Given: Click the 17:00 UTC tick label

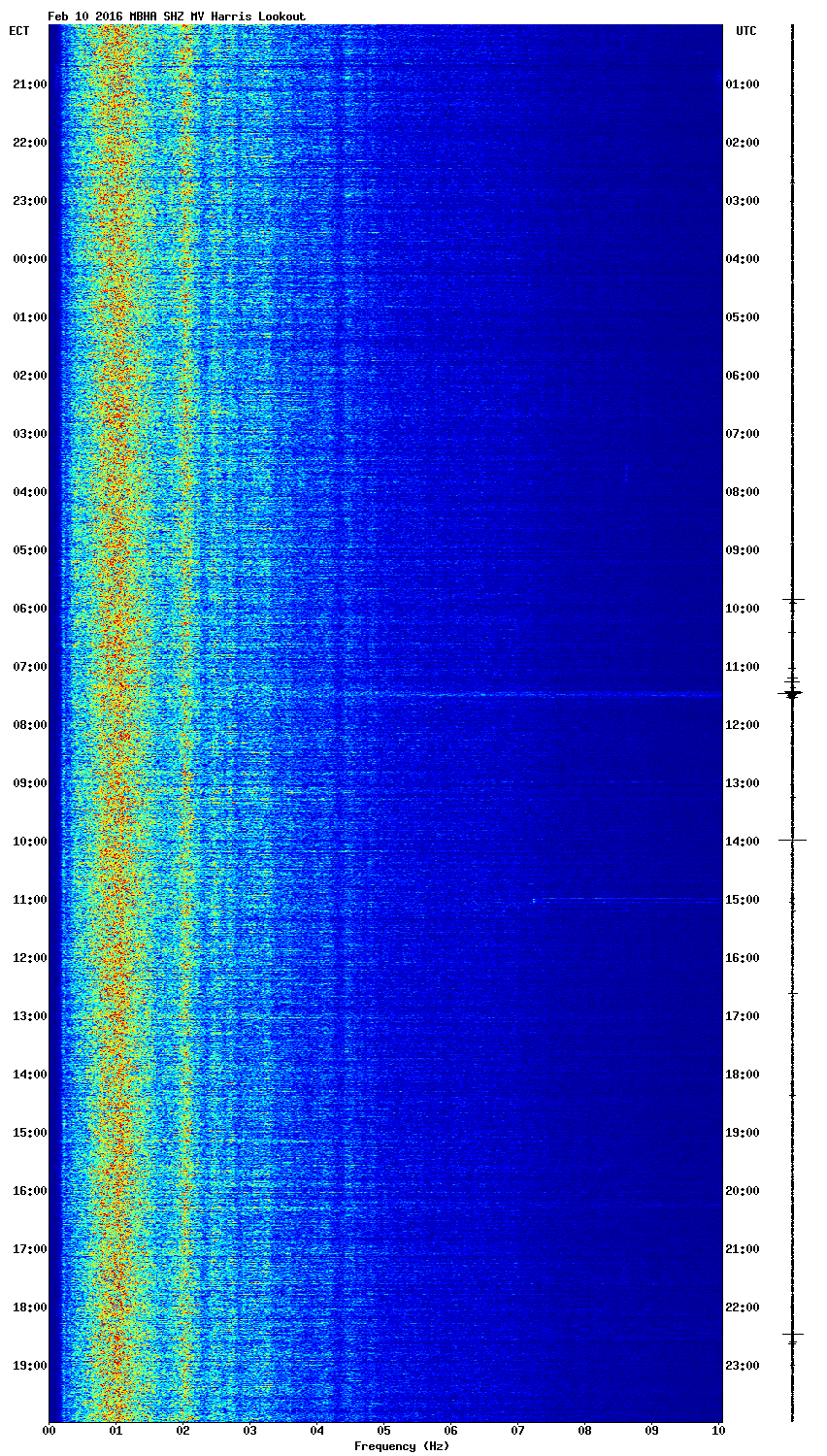Looking at the screenshot, I should 743,1016.
